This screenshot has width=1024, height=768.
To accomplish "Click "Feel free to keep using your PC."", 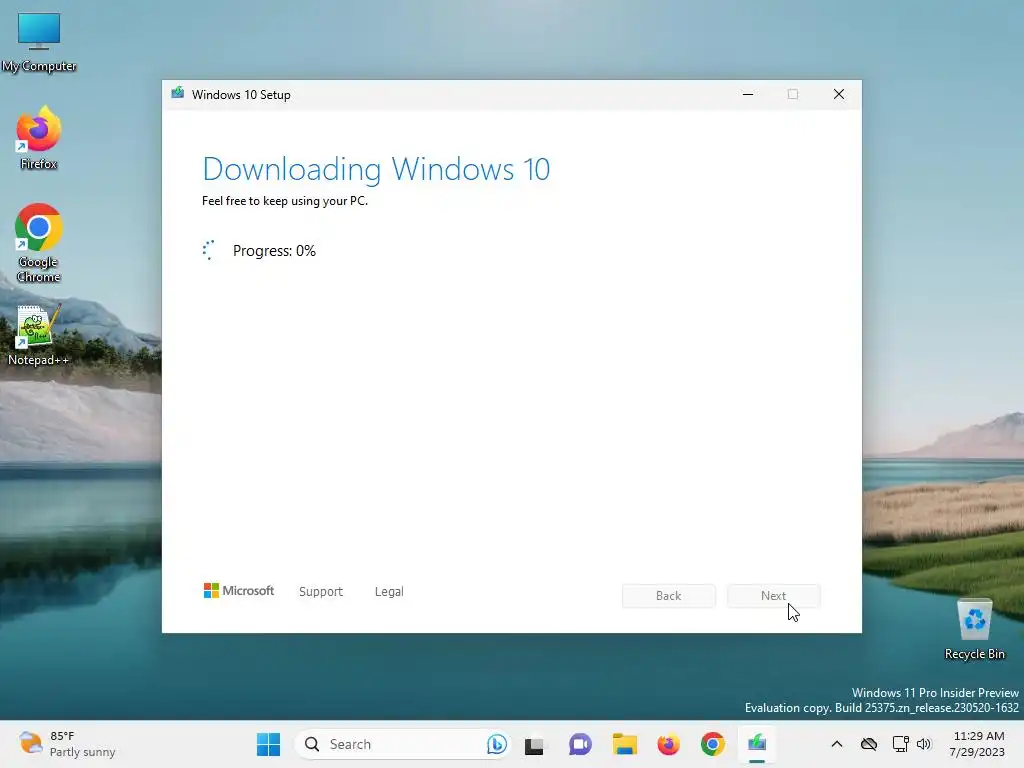I will tap(285, 201).
